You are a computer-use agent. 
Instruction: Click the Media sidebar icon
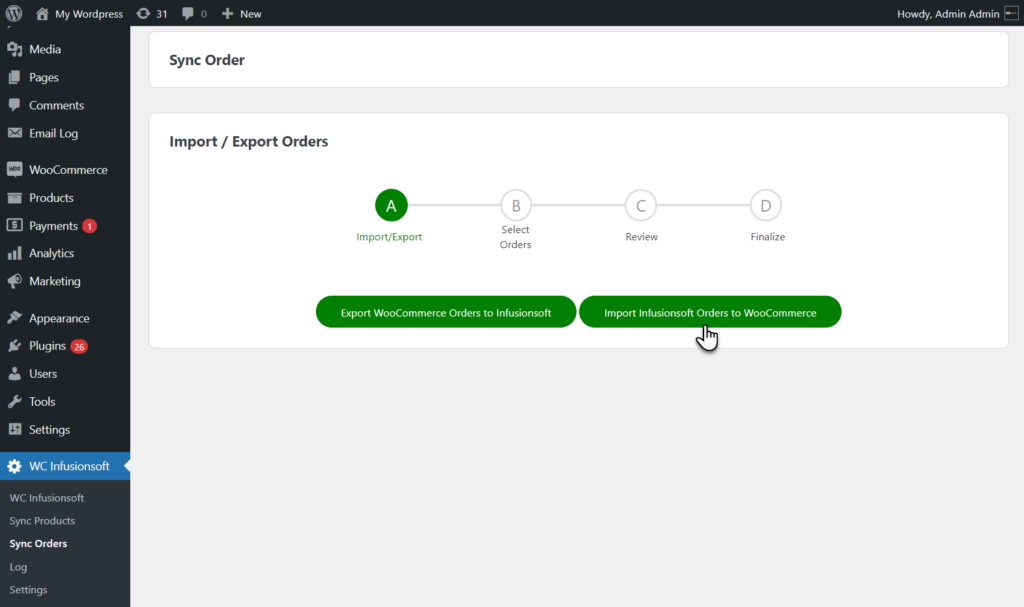(14, 50)
